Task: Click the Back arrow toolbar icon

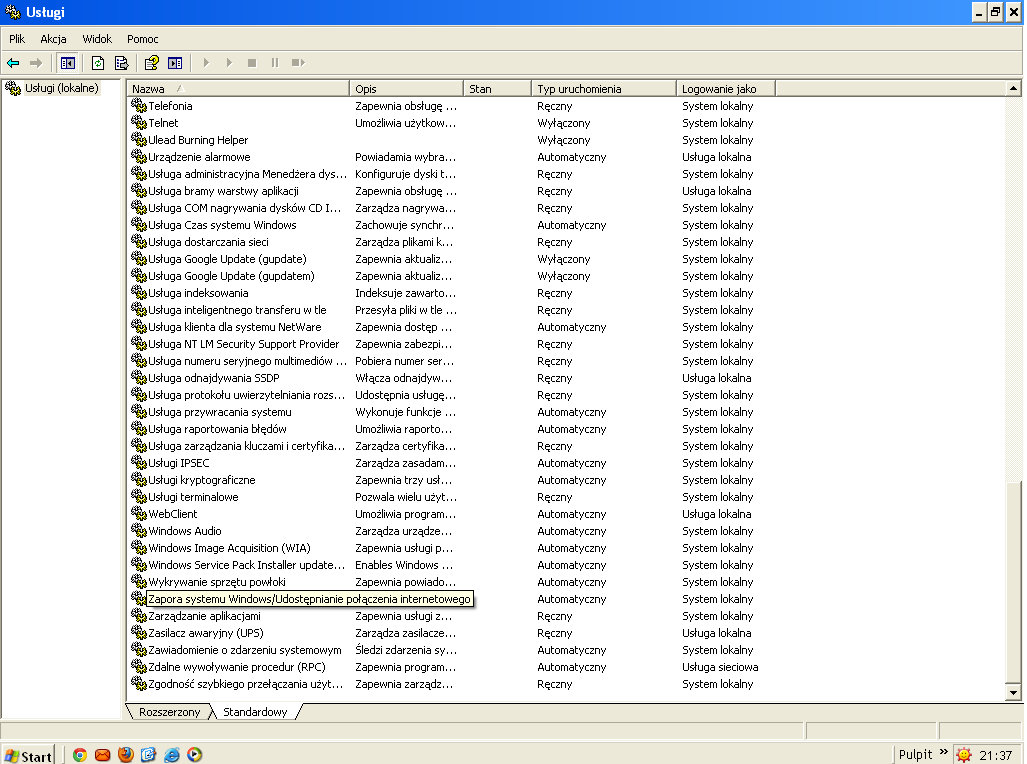Action: [x=13, y=63]
